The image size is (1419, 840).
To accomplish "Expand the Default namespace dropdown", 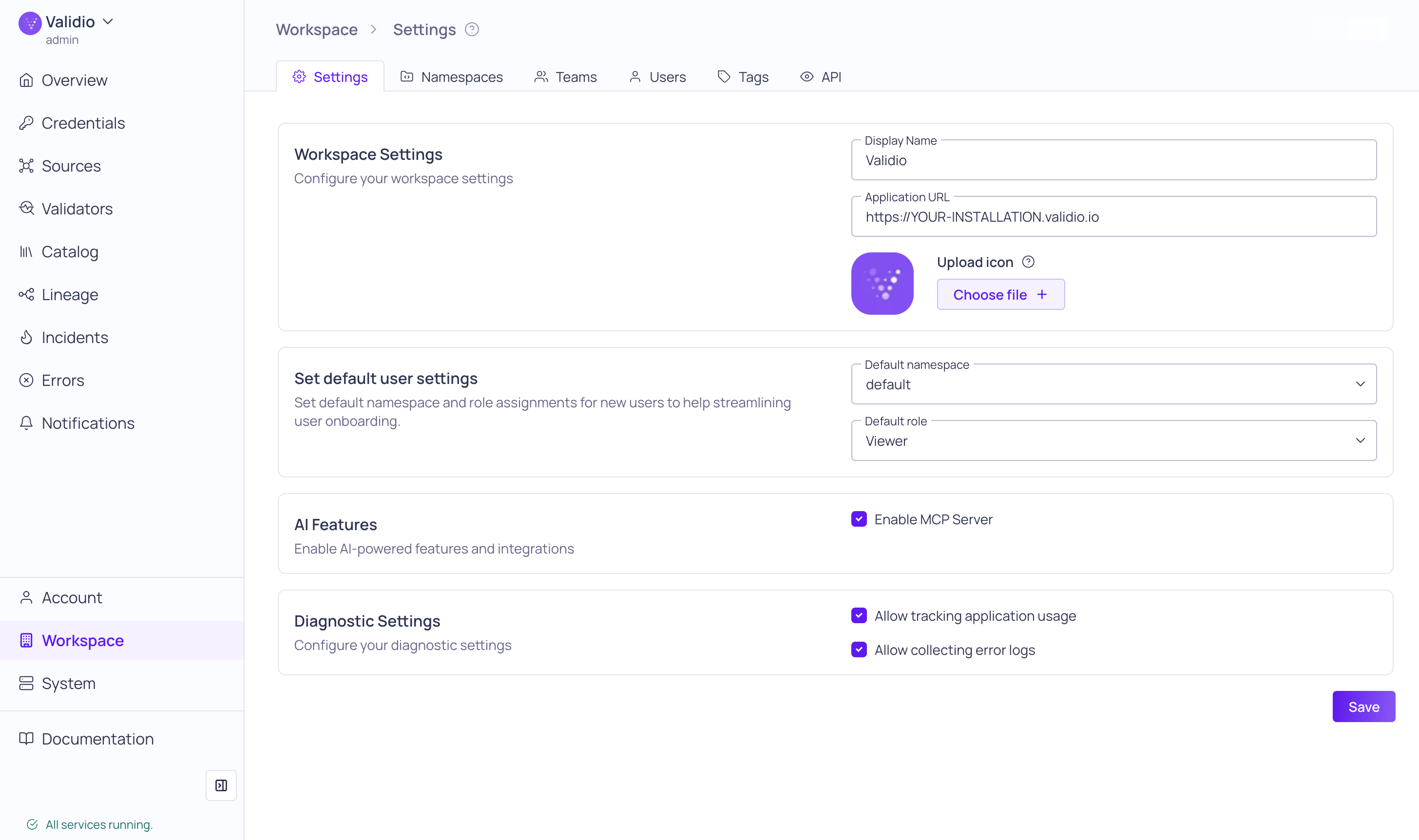I will (x=1113, y=384).
